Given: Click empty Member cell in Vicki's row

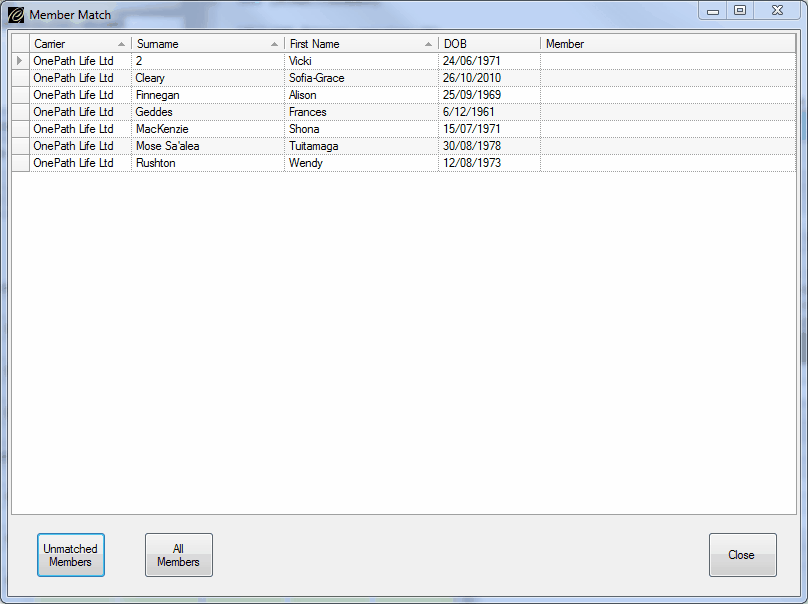Looking at the screenshot, I should [x=668, y=61].
